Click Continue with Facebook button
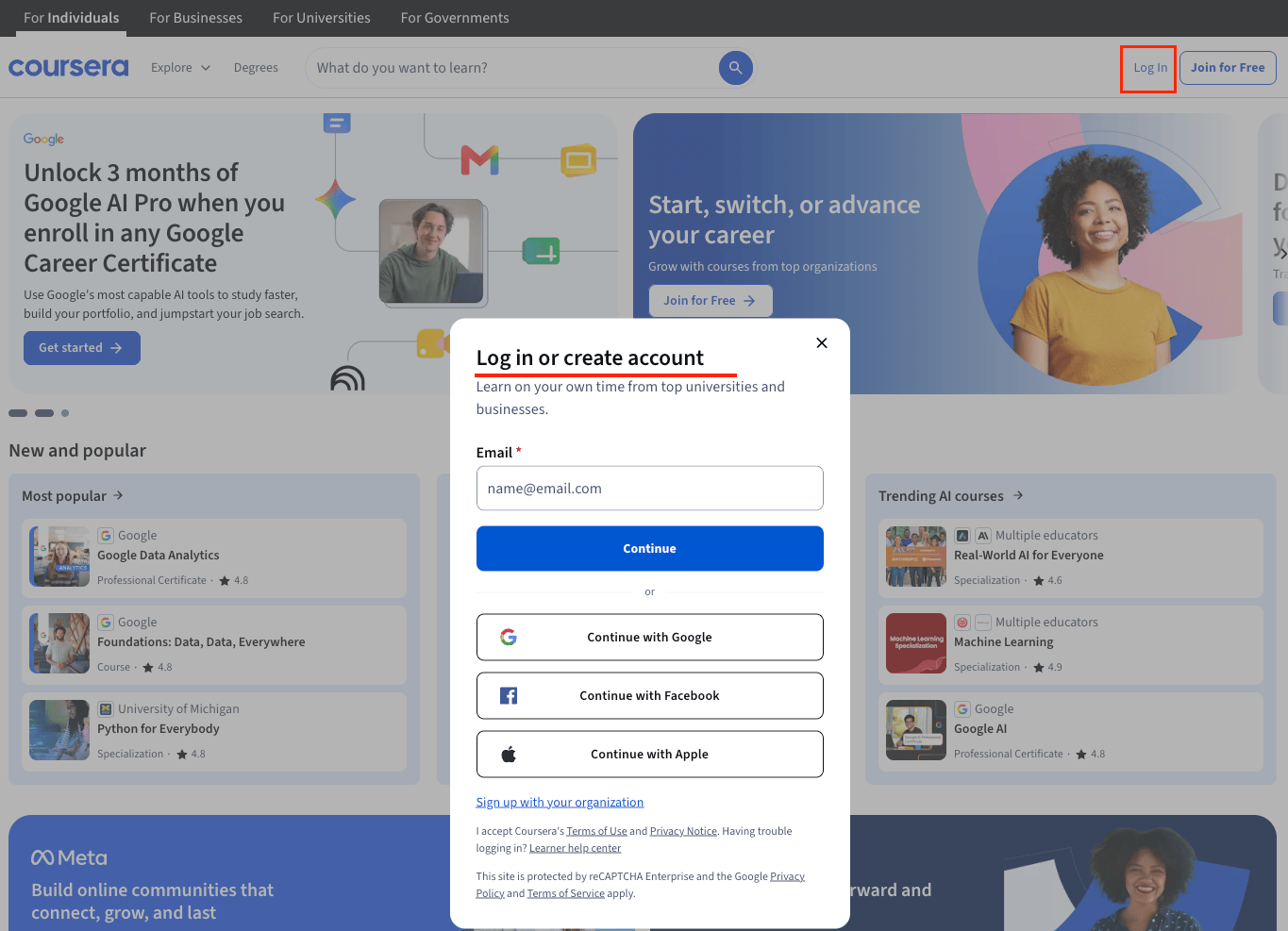This screenshot has height=931, width=1288. (x=650, y=696)
